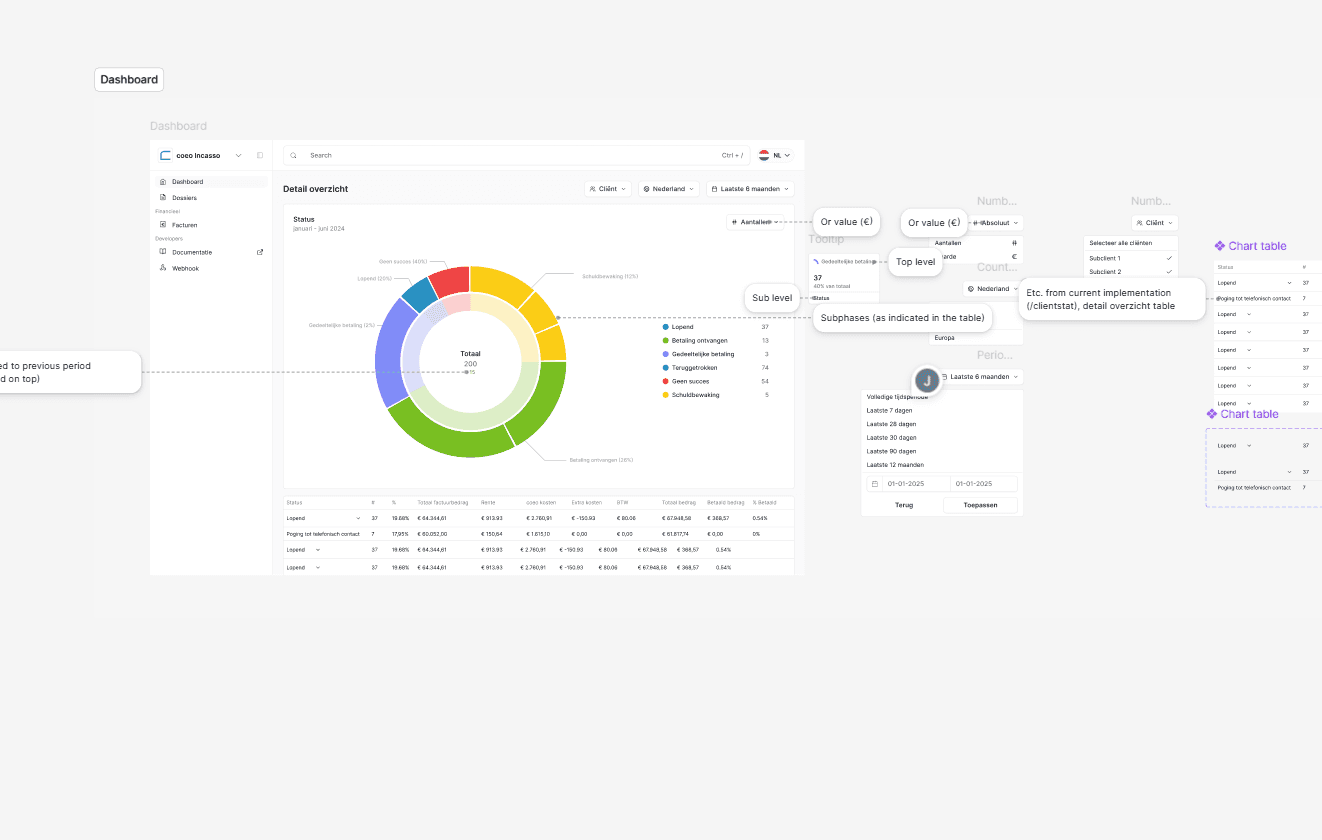Image resolution: width=1322 pixels, height=840 pixels.
Task: Expand the Nederland location dropdown
Action: tap(669, 188)
